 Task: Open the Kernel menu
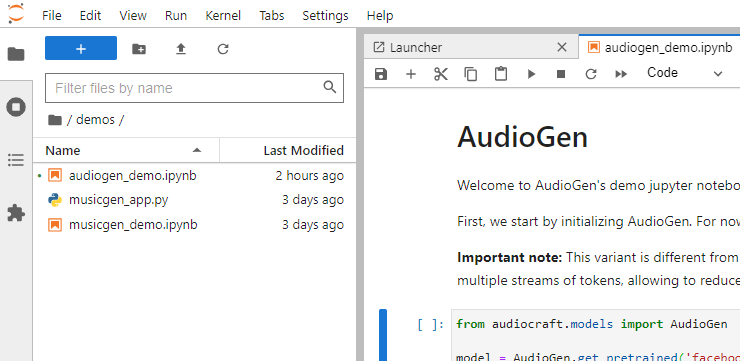click(223, 16)
